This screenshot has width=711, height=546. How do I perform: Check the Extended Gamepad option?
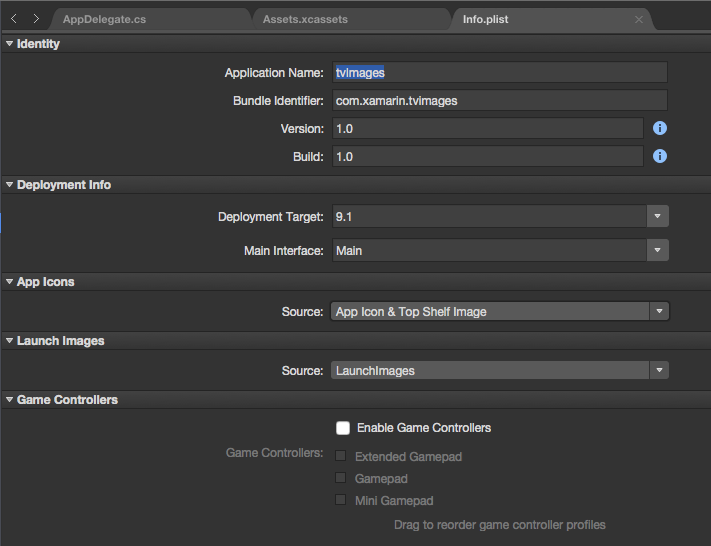click(x=341, y=457)
